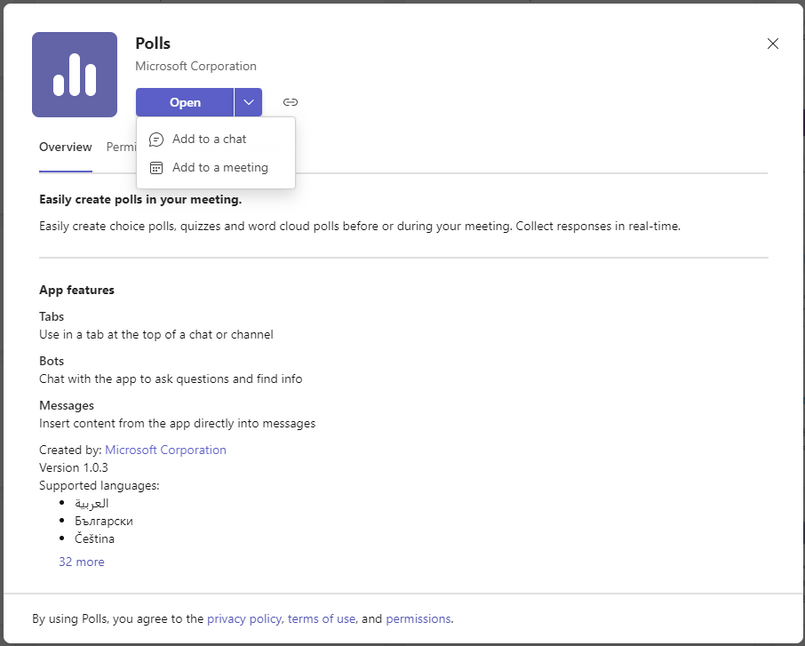Click the calendar icon for meeting option

[156, 167]
